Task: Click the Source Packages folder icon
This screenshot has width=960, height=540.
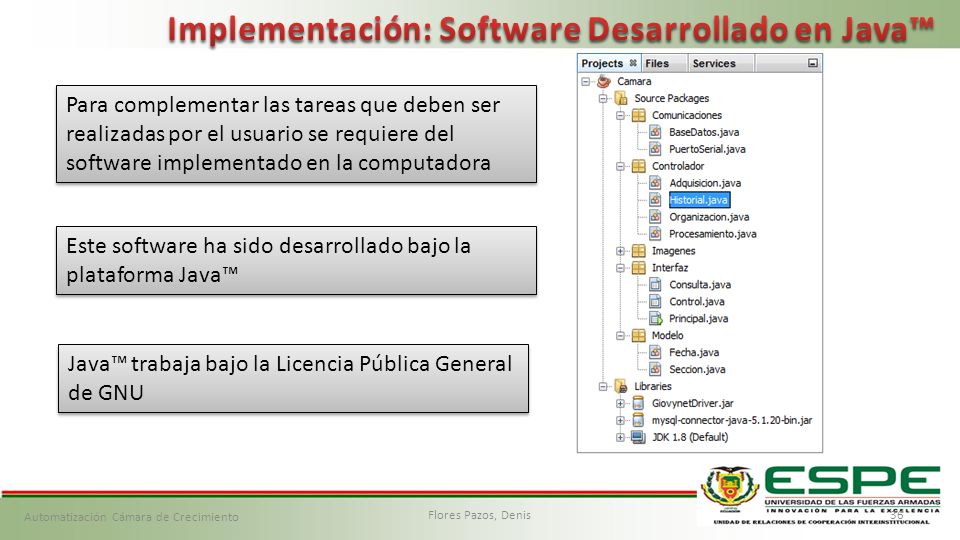Action: click(621, 98)
